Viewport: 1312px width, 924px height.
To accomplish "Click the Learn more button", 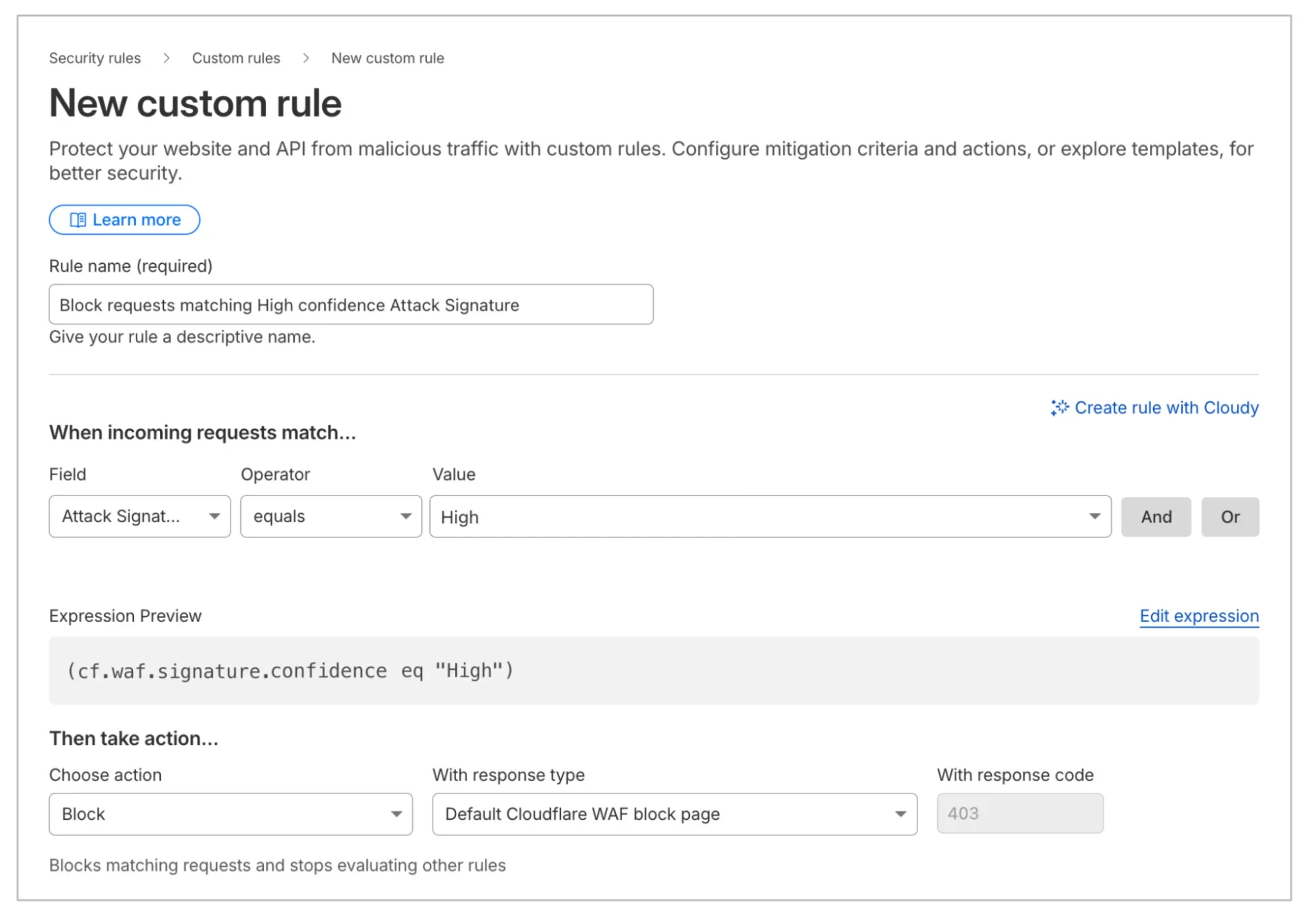I will coord(124,220).
